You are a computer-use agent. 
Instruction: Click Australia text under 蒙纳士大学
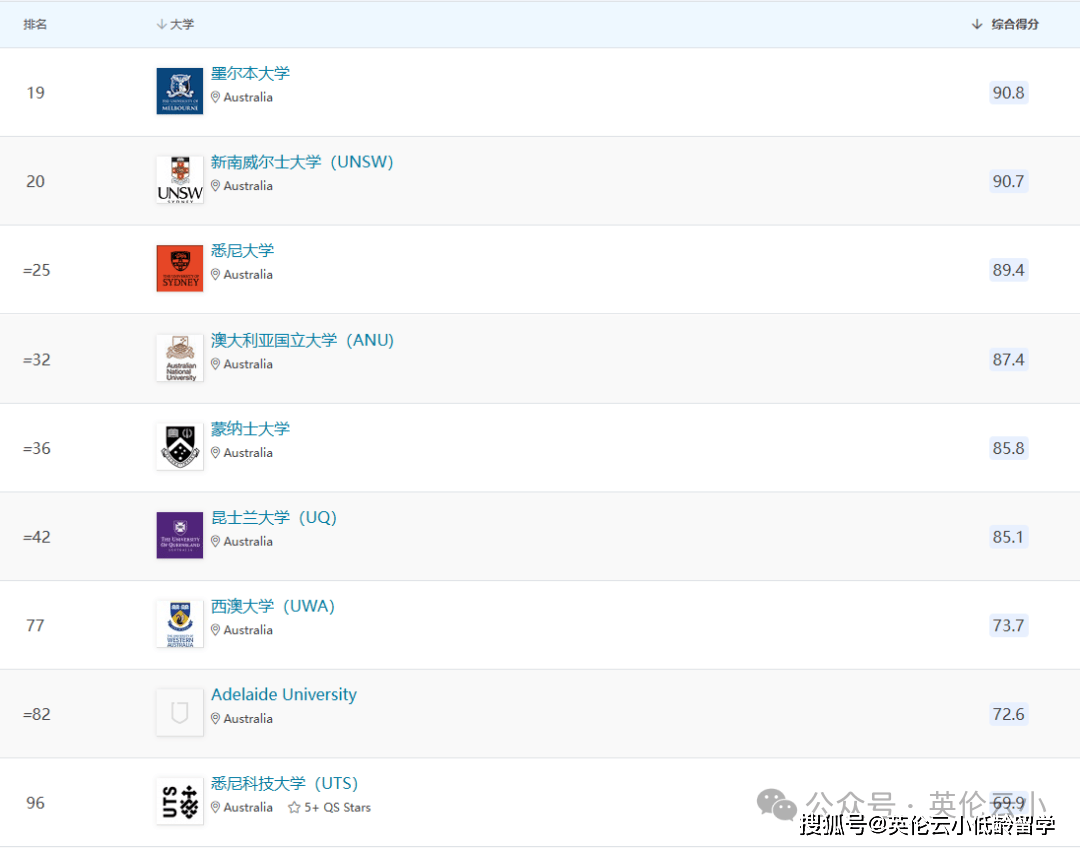[248, 453]
